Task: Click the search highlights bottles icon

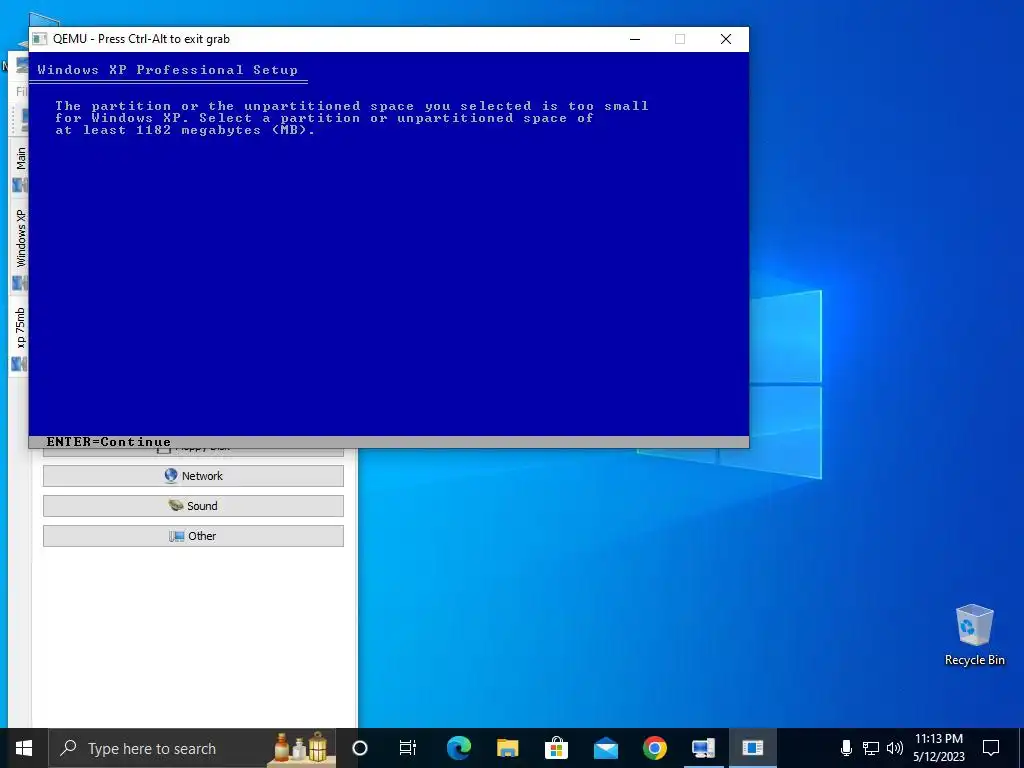Action: (301, 748)
